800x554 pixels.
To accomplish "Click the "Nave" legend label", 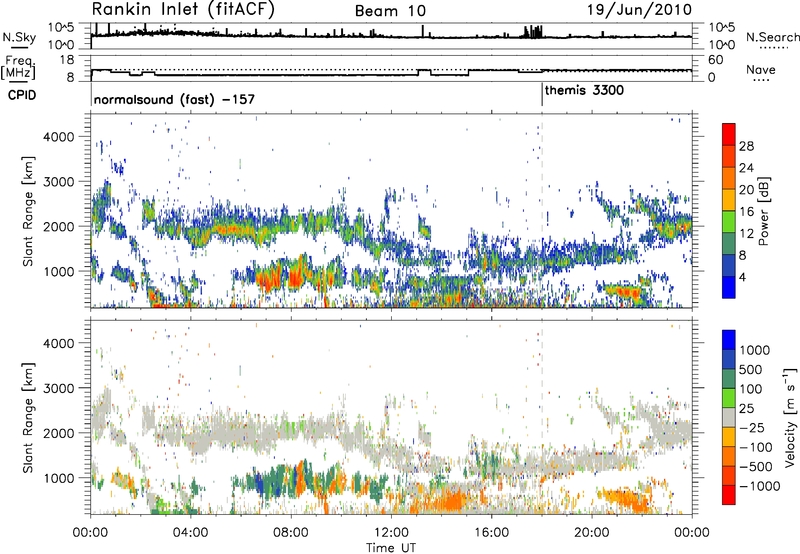I will [x=761, y=70].
